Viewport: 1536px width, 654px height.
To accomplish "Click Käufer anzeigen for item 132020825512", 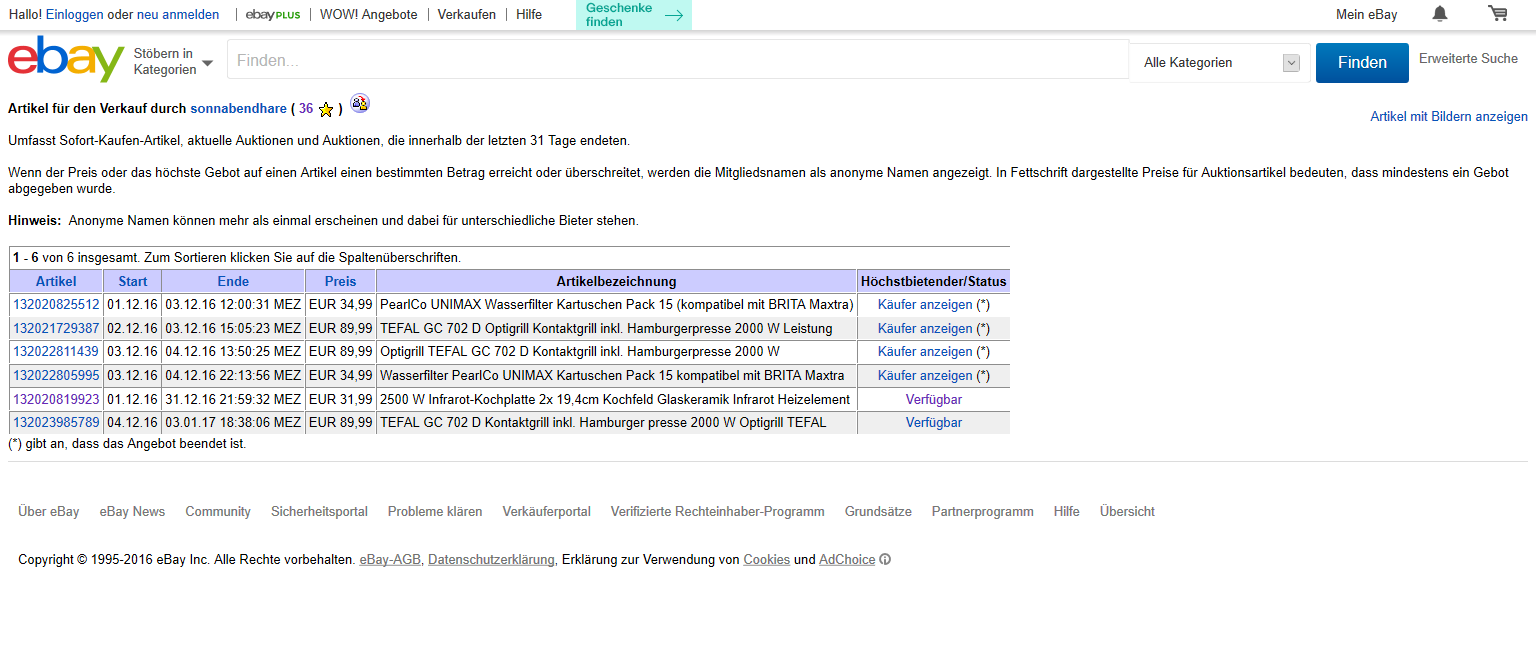I will click(925, 305).
